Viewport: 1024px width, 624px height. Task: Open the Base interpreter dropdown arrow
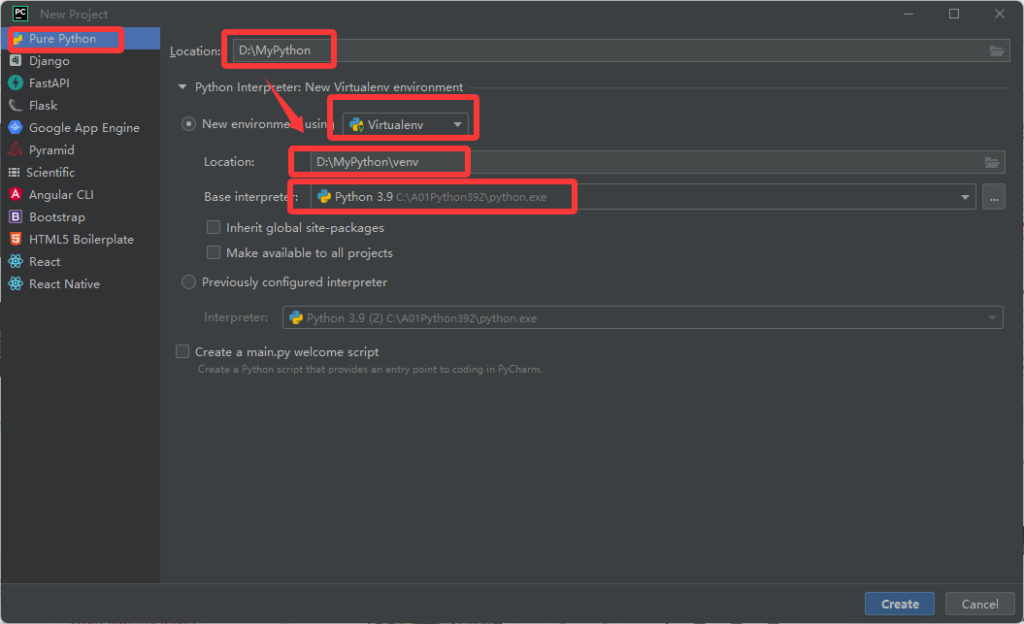965,197
